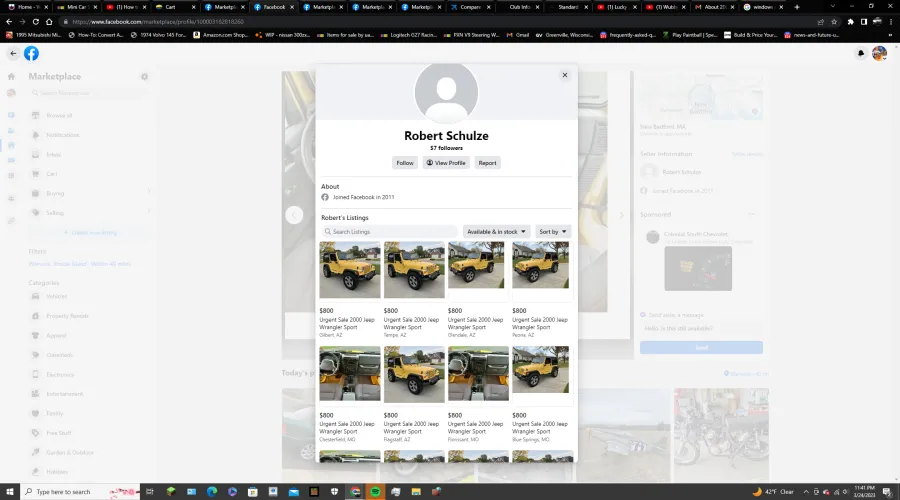Open the Amazon.com Shop bookmark

(220, 35)
